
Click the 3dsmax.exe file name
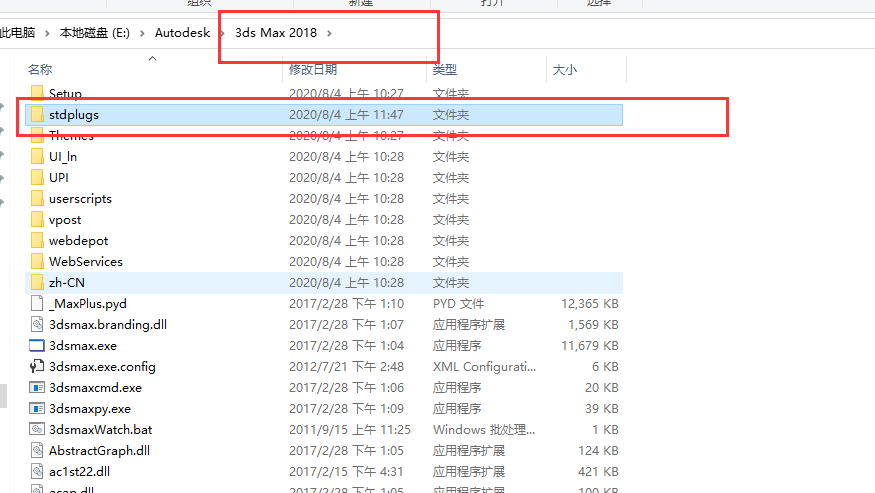83,346
